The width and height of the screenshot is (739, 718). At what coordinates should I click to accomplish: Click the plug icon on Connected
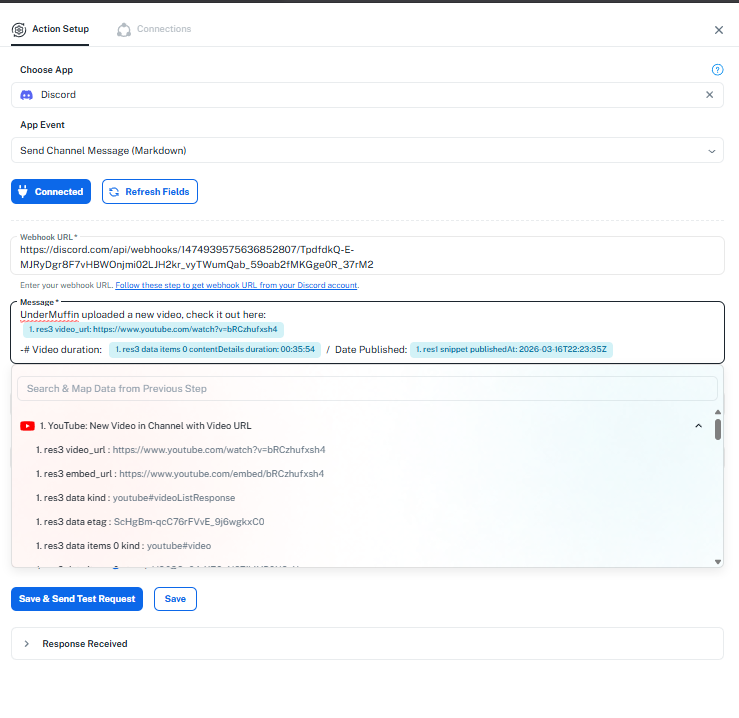tap(23, 191)
